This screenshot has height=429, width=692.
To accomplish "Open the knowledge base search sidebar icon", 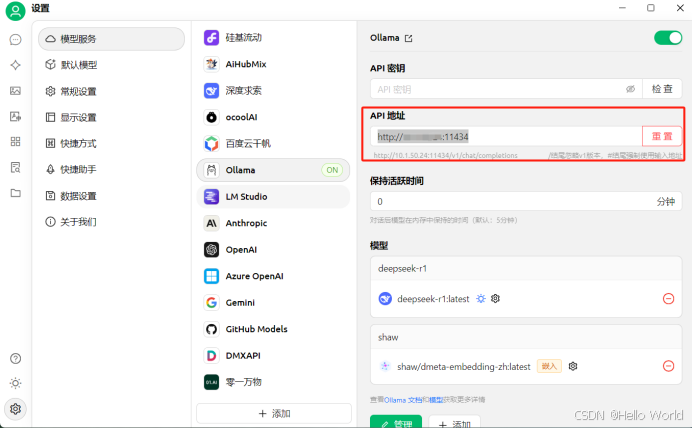I will tap(15, 168).
